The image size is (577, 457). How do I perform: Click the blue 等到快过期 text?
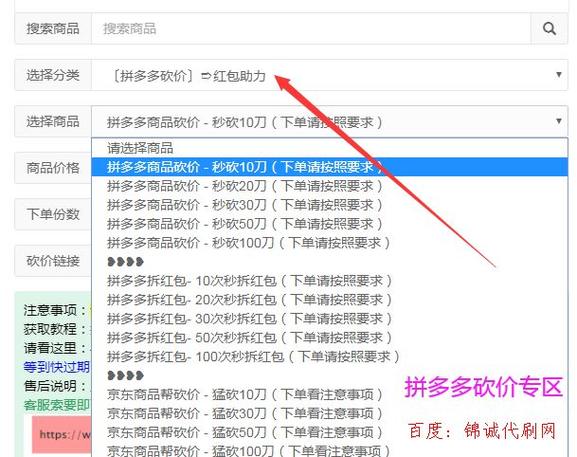pos(57,367)
